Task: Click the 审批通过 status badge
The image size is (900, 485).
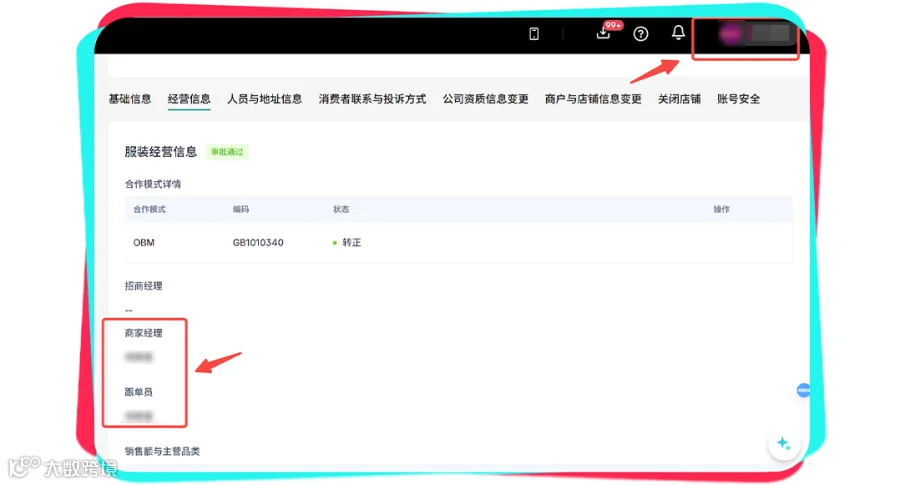Action: click(x=227, y=152)
